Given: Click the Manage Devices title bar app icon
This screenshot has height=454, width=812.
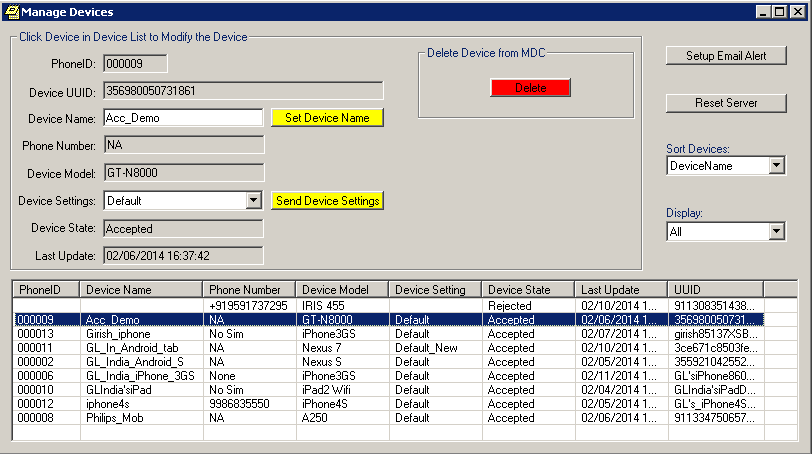Looking at the screenshot, I should pos(12,11).
